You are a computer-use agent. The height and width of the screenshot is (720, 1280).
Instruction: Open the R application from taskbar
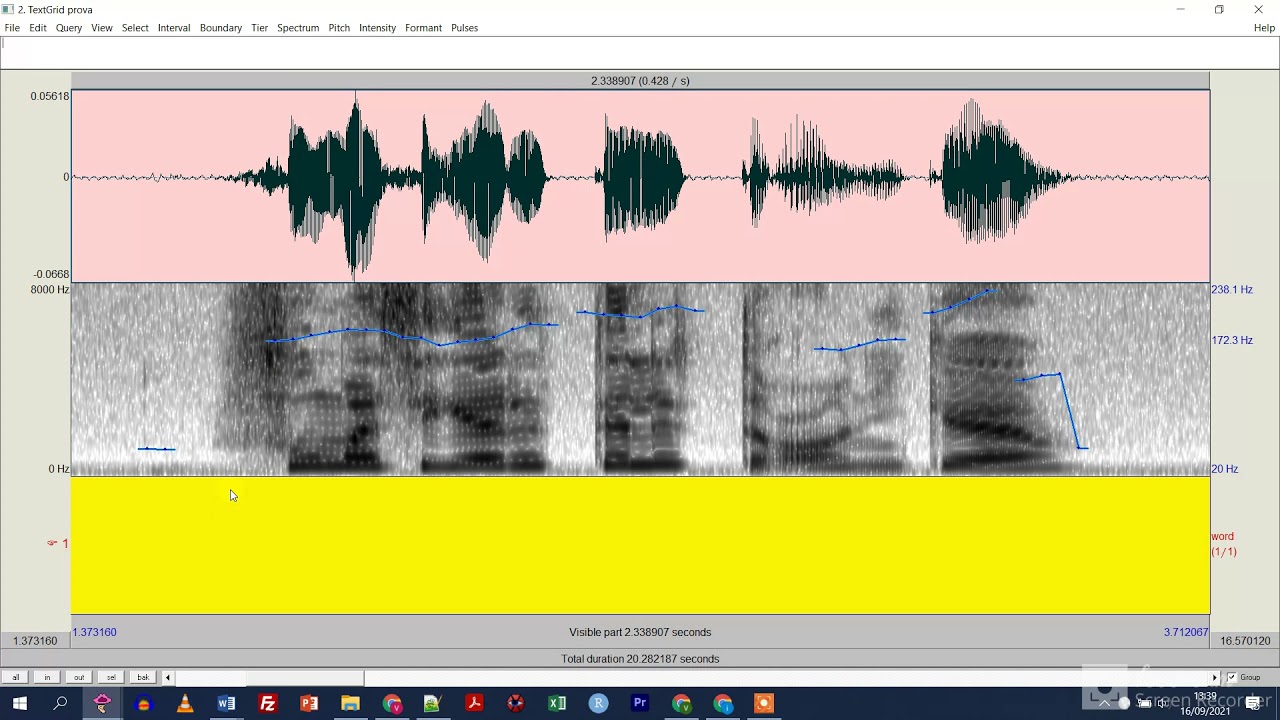coord(598,704)
